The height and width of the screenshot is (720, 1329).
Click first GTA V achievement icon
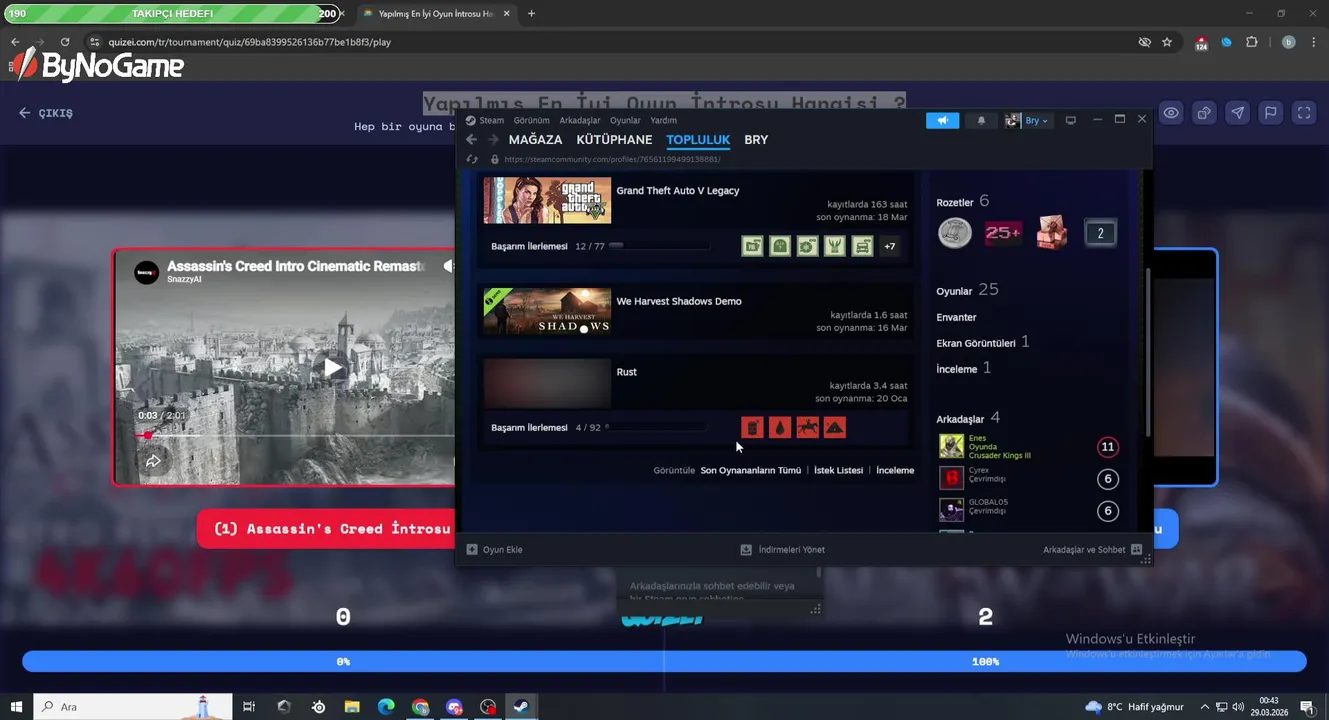tap(752, 246)
